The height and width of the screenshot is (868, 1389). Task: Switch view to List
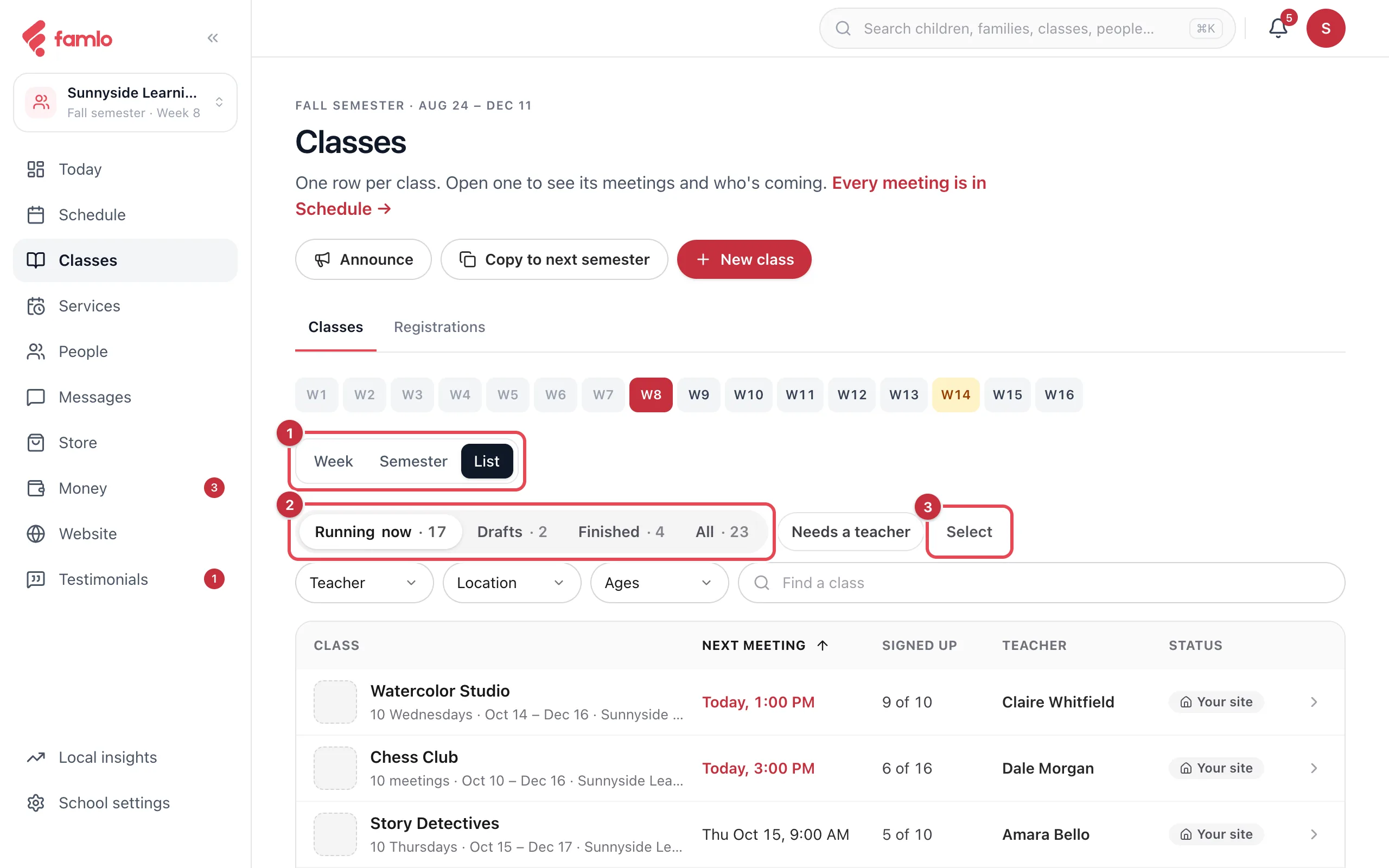[x=487, y=461]
